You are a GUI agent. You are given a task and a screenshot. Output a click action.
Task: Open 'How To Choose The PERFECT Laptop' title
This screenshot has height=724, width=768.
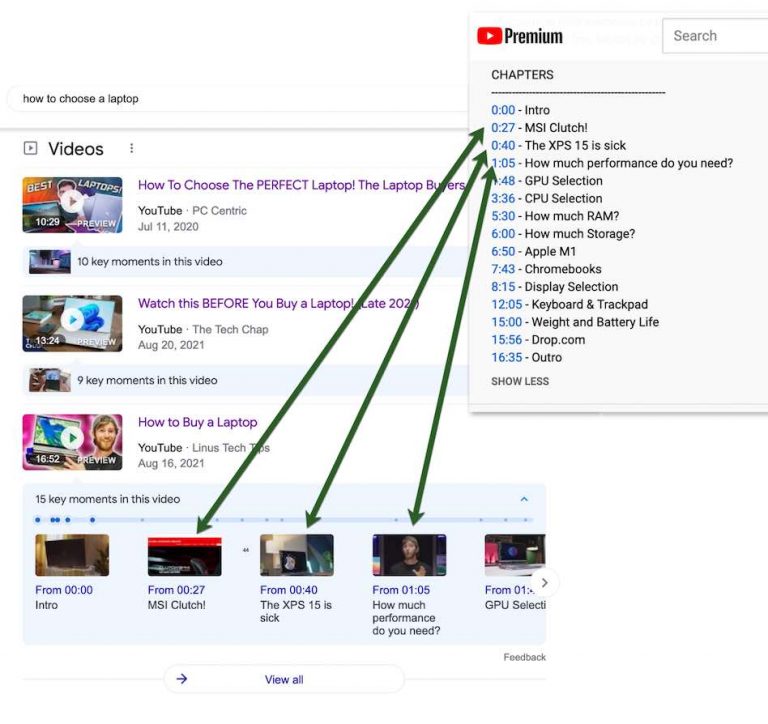pyautogui.click(x=301, y=185)
